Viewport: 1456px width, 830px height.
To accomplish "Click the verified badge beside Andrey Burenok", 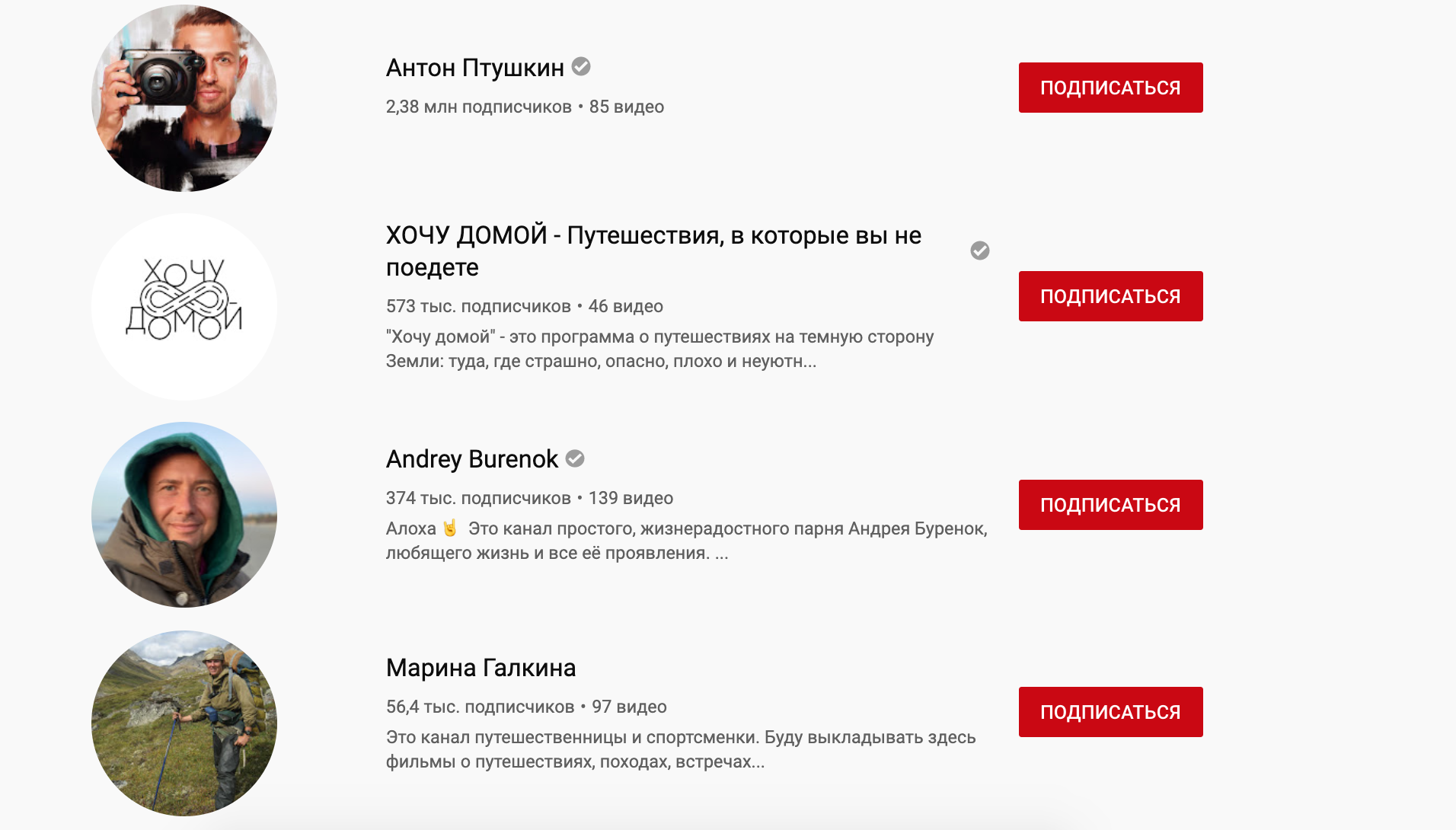I will (575, 458).
